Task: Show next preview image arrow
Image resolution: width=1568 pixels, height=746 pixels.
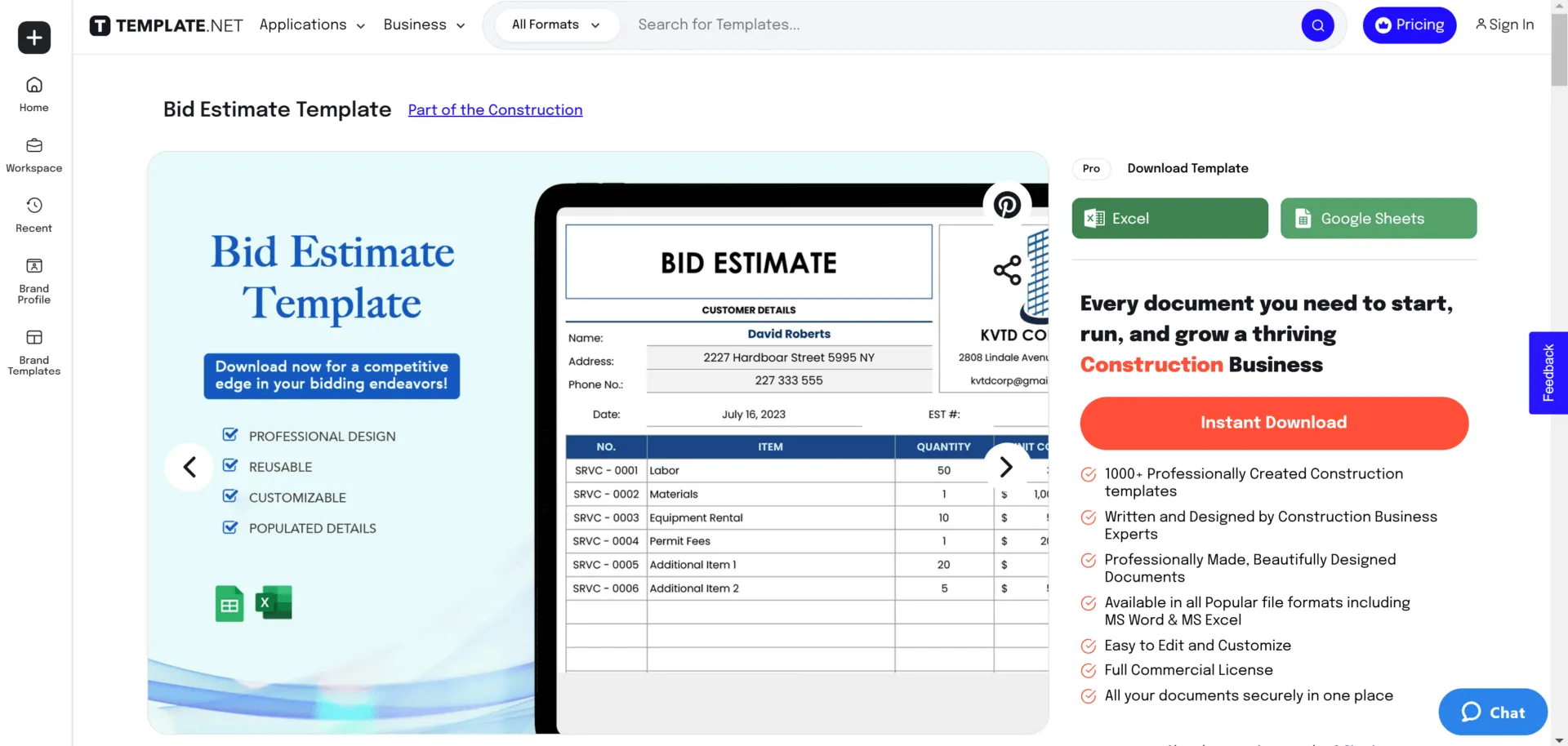Action: point(1006,467)
